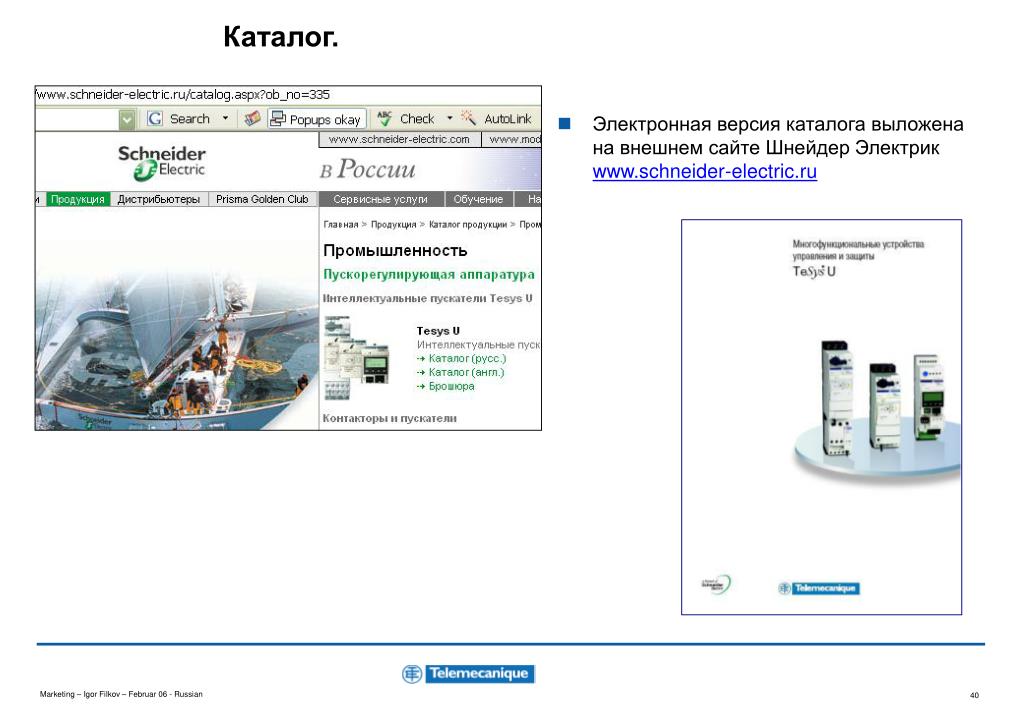Click Telemecanique logo on the catalog cover
Image resolution: width=1023 pixels, height=708 pixels.
pos(819,588)
